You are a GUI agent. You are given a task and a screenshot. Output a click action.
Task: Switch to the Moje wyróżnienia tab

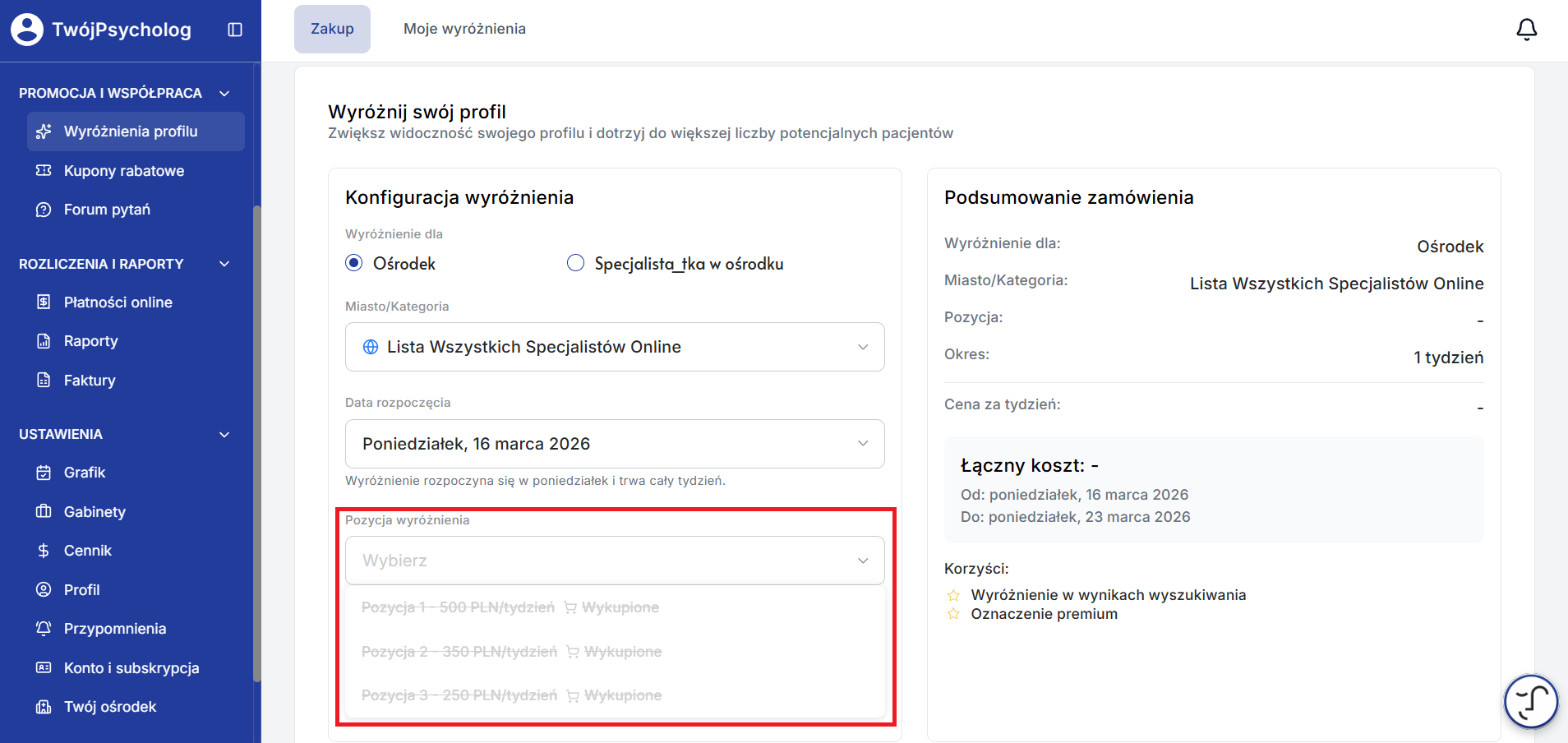[x=464, y=29]
